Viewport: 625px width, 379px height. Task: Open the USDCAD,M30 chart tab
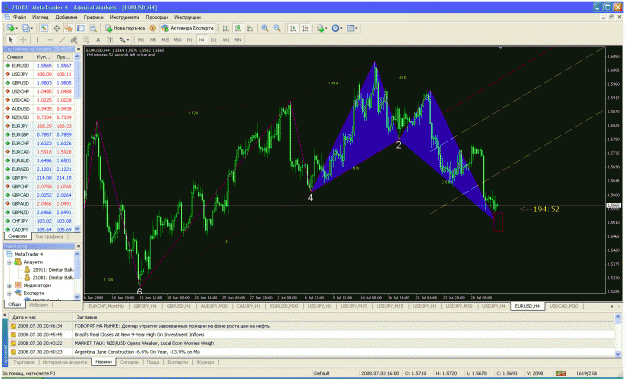click(564, 306)
